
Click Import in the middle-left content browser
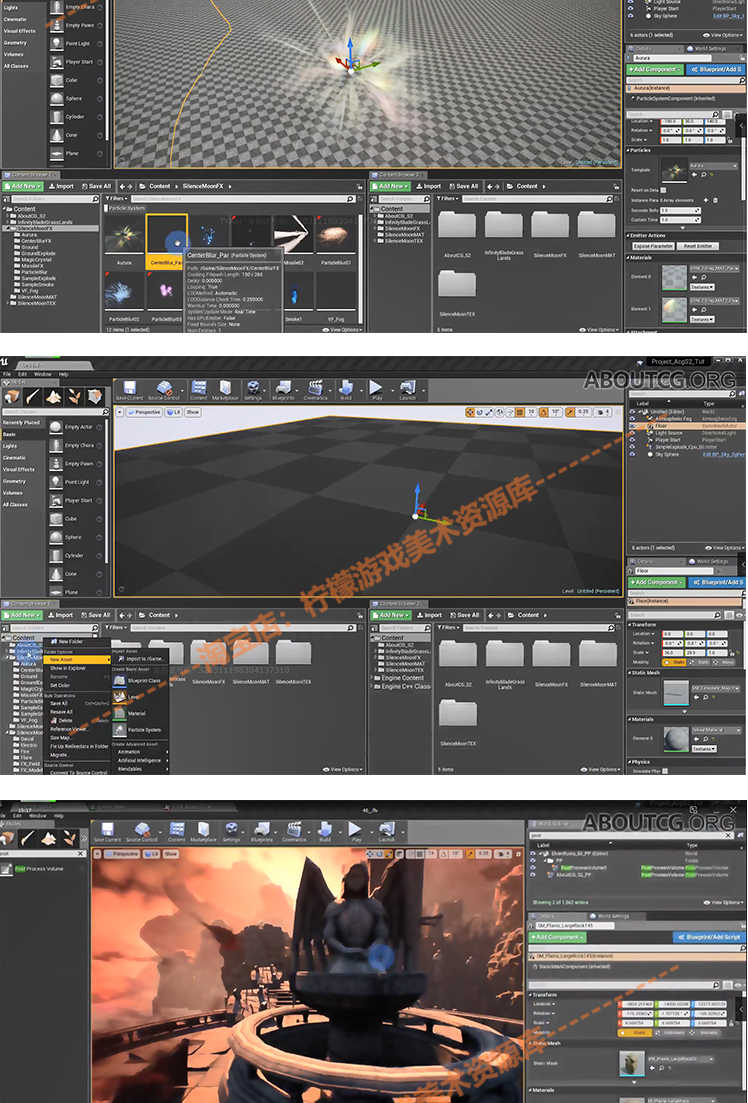61,615
